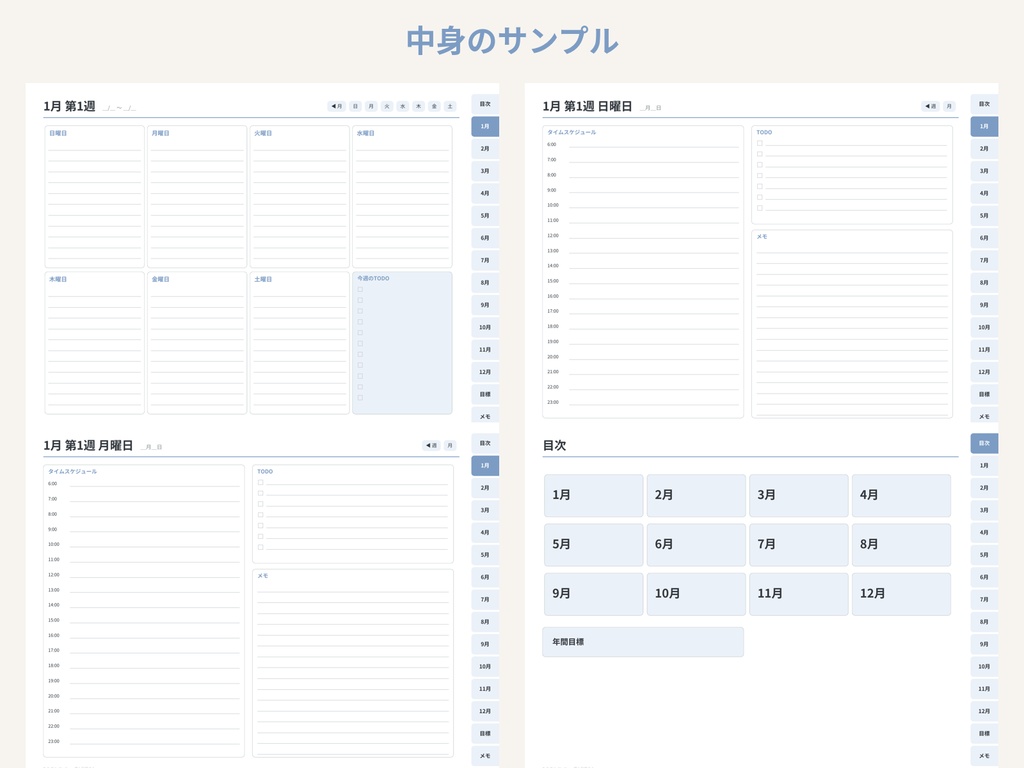Click 1月 第1週 title on weekly page
This screenshot has height=768, width=1024.
[69, 106]
